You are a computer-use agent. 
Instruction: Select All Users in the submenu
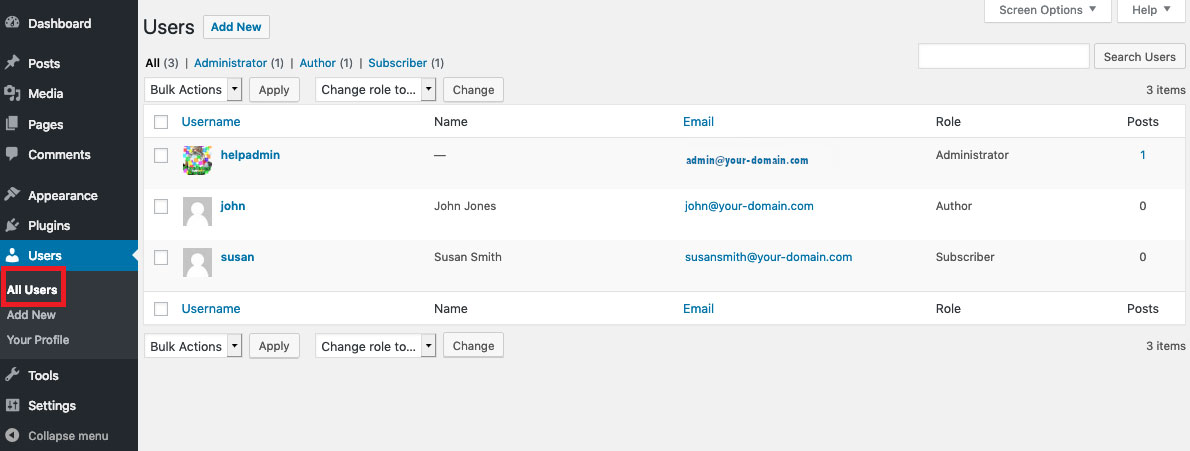click(32, 290)
